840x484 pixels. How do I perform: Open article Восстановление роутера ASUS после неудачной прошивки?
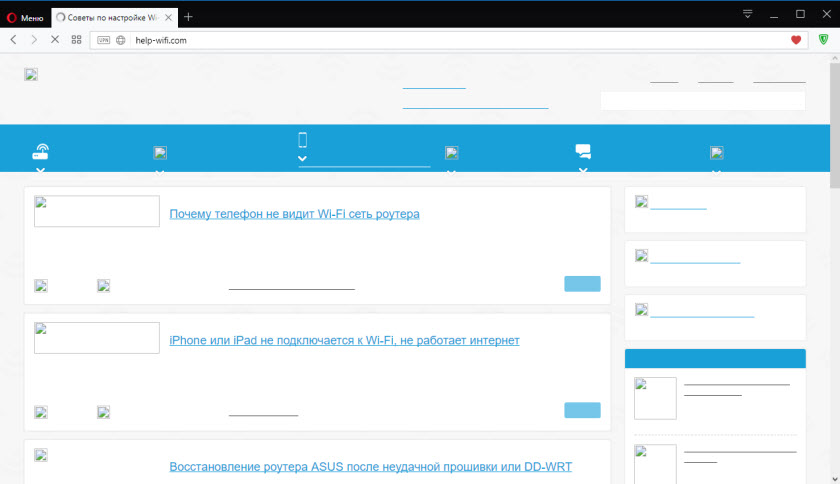[x=371, y=467]
